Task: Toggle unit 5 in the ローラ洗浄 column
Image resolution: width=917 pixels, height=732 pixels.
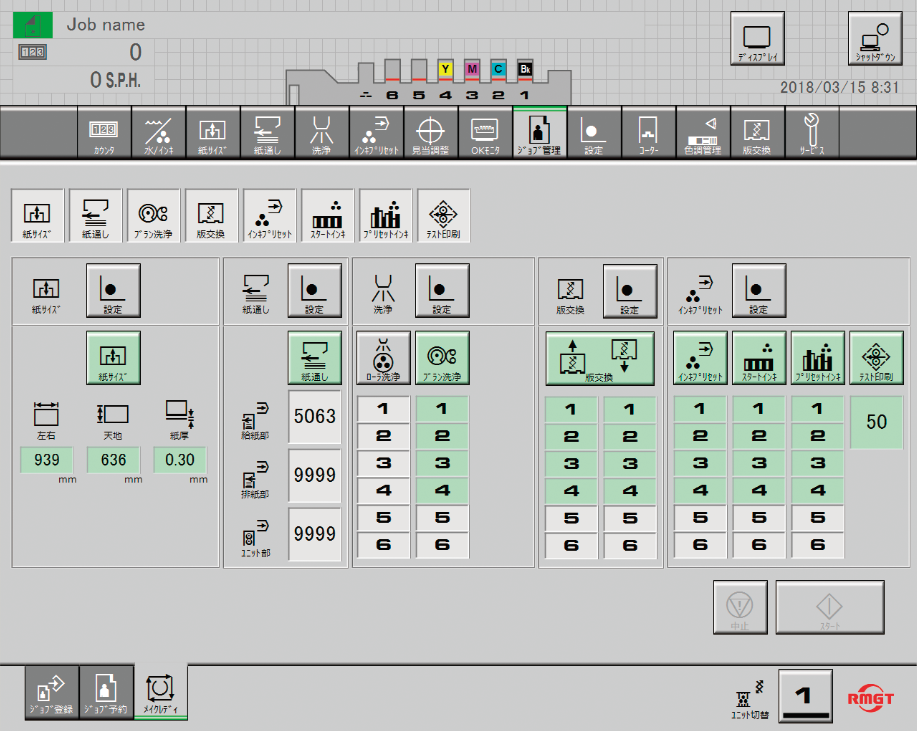Action: tap(383, 519)
